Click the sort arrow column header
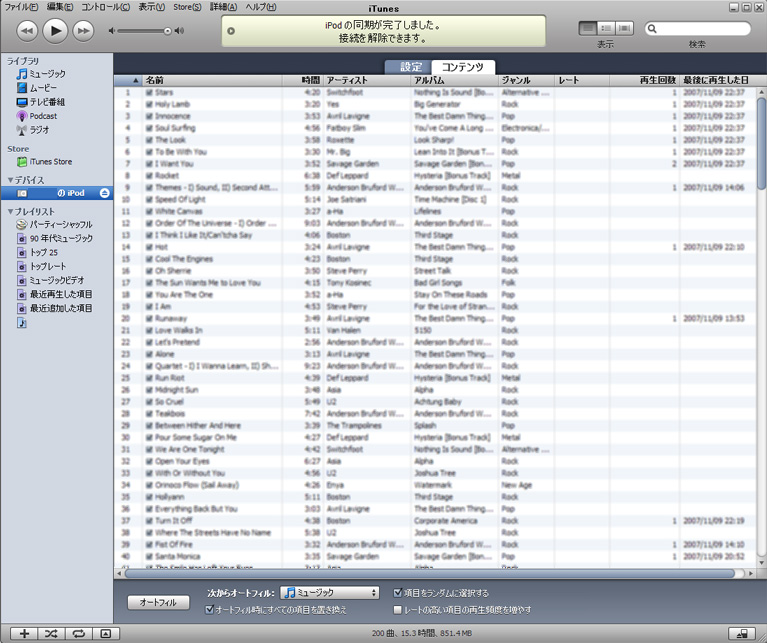767x643 pixels. tap(128, 80)
